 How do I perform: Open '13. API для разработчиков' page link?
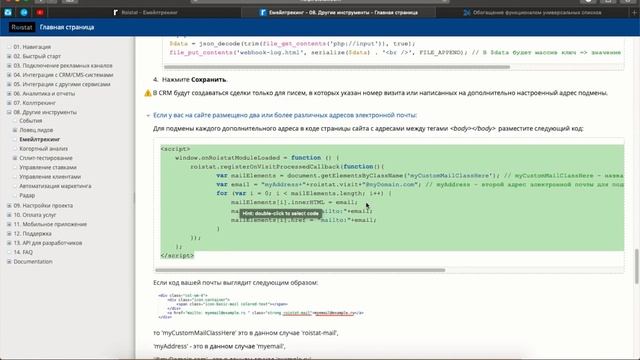click(x=48, y=243)
